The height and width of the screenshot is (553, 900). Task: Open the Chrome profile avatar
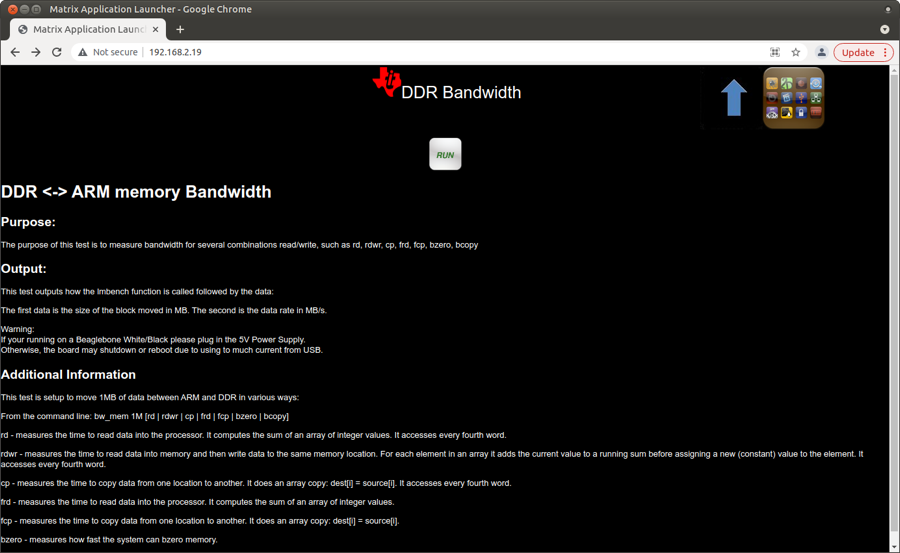(x=821, y=52)
